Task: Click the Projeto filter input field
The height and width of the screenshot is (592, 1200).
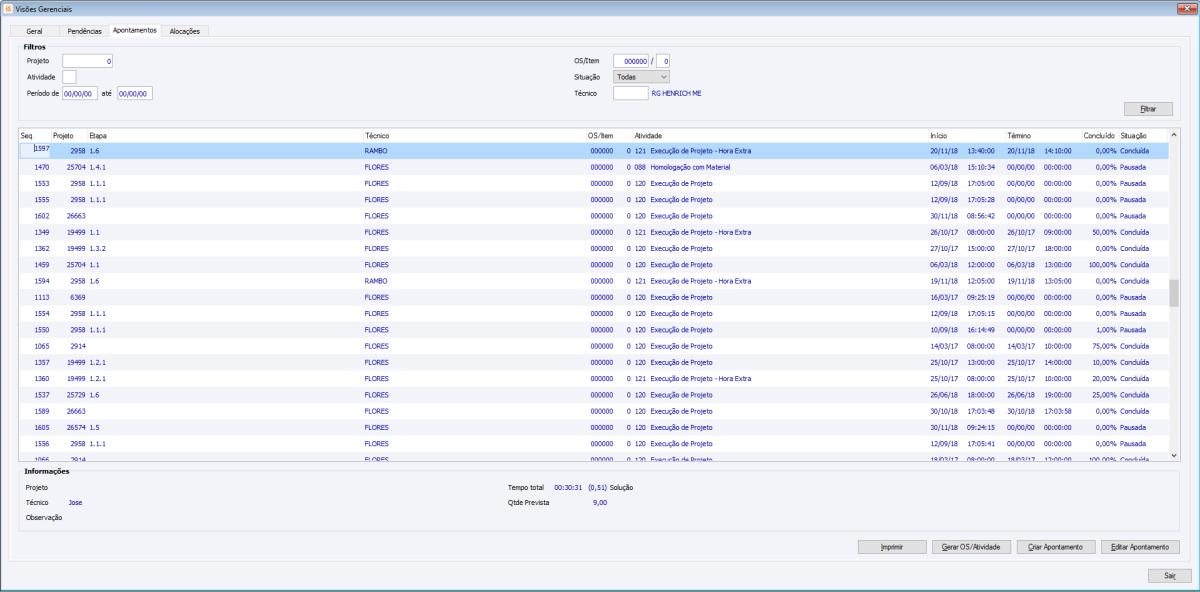Action: [88, 61]
